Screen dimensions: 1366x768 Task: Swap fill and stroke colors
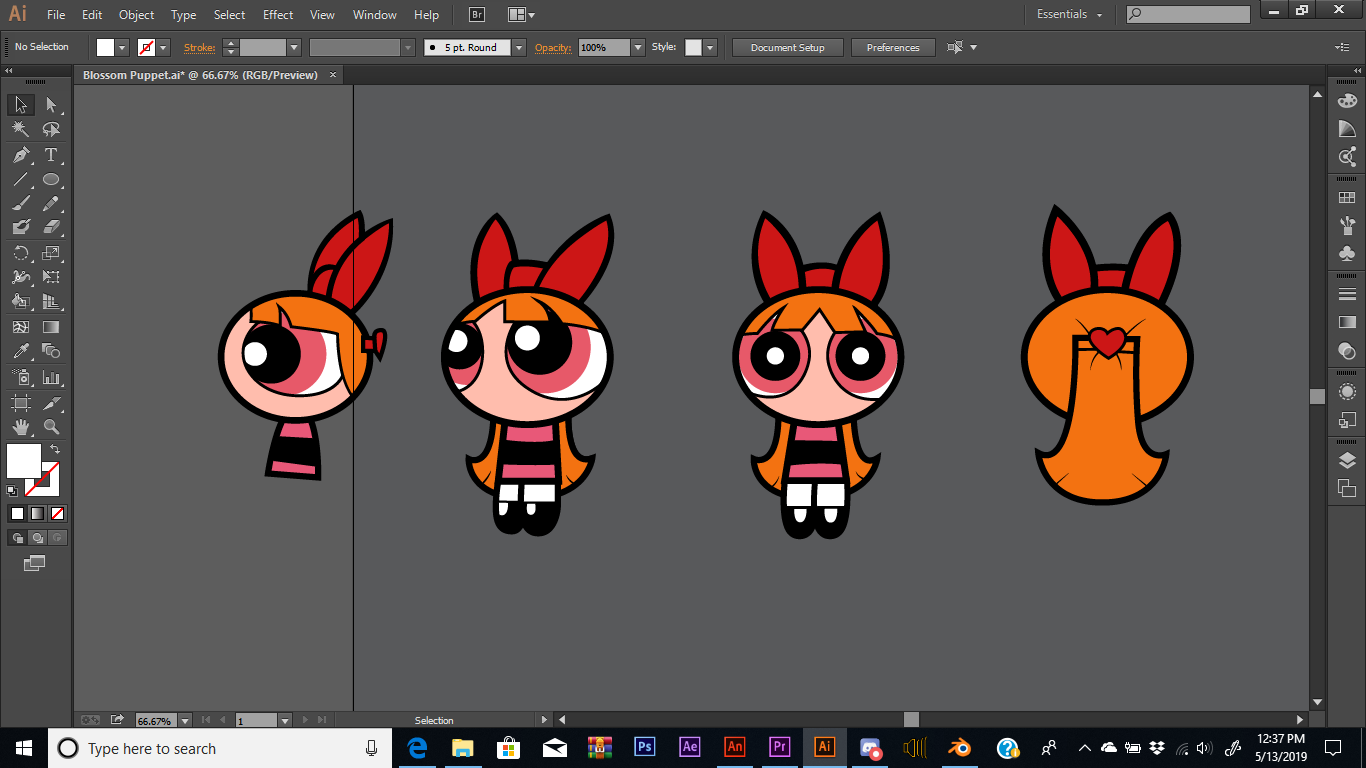tap(55, 449)
